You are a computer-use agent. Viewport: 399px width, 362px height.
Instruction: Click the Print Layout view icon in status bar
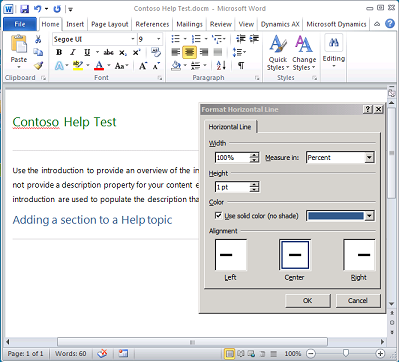point(229,353)
